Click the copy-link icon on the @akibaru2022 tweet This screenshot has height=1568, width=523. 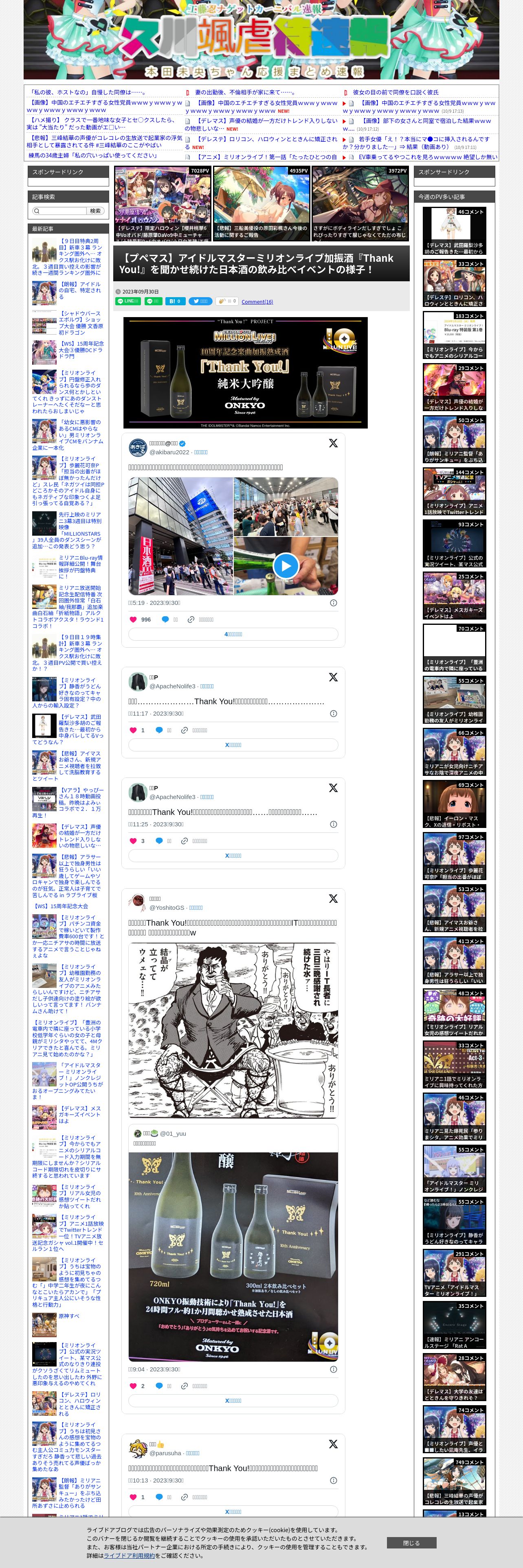click(191, 620)
